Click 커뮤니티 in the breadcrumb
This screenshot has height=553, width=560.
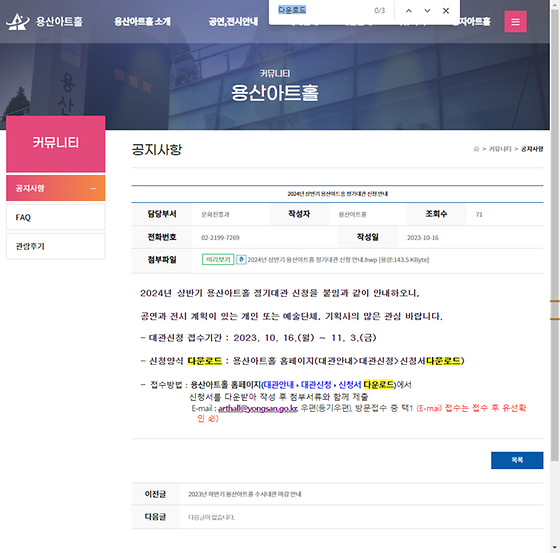tap(500, 149)
